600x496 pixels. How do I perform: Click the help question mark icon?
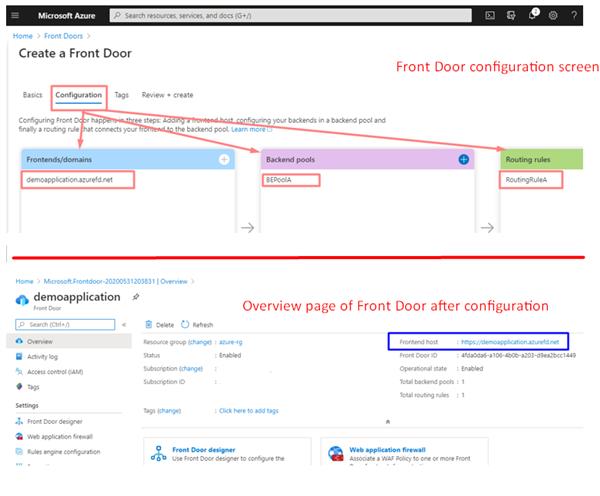click(574, 16)
